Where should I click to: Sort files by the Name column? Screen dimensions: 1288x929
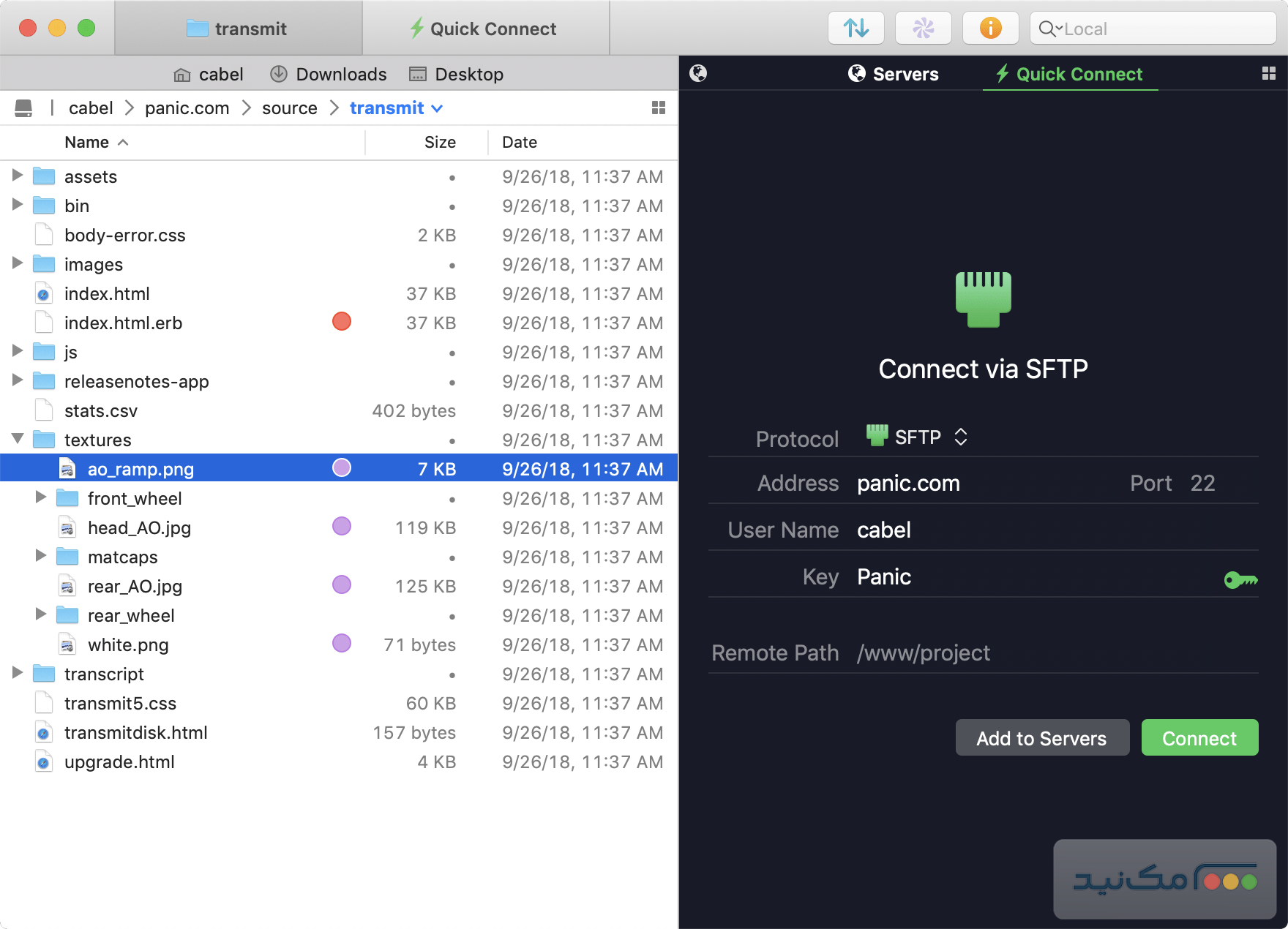87,142
